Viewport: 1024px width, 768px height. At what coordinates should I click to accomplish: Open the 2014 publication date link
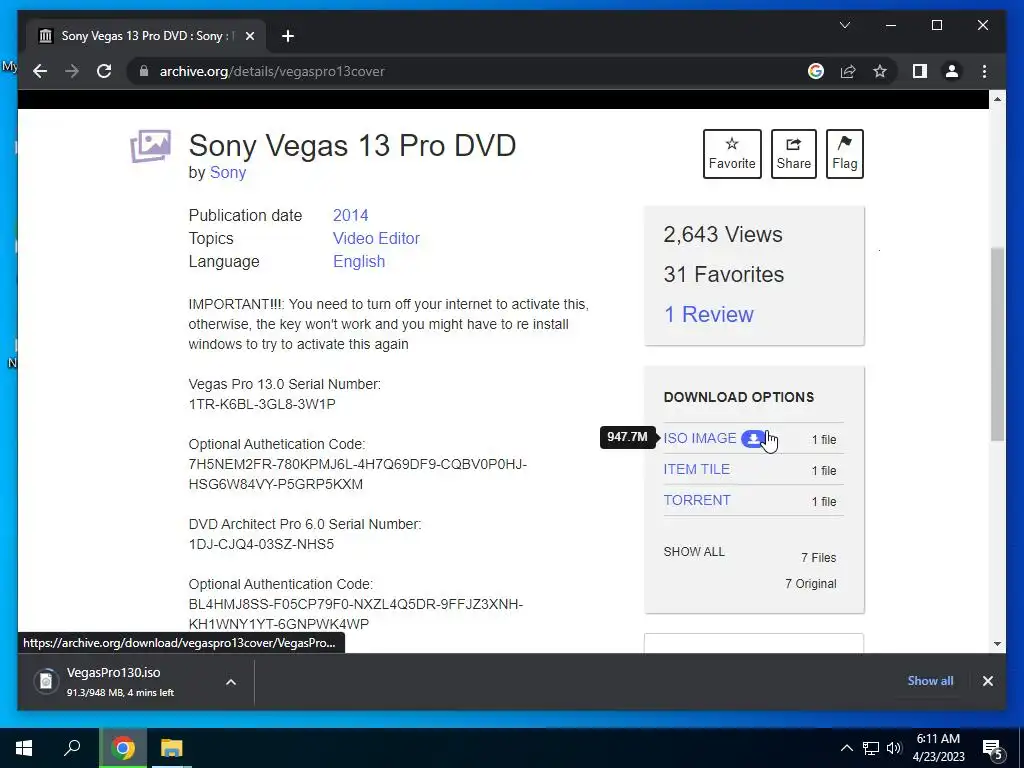point(351,216)
